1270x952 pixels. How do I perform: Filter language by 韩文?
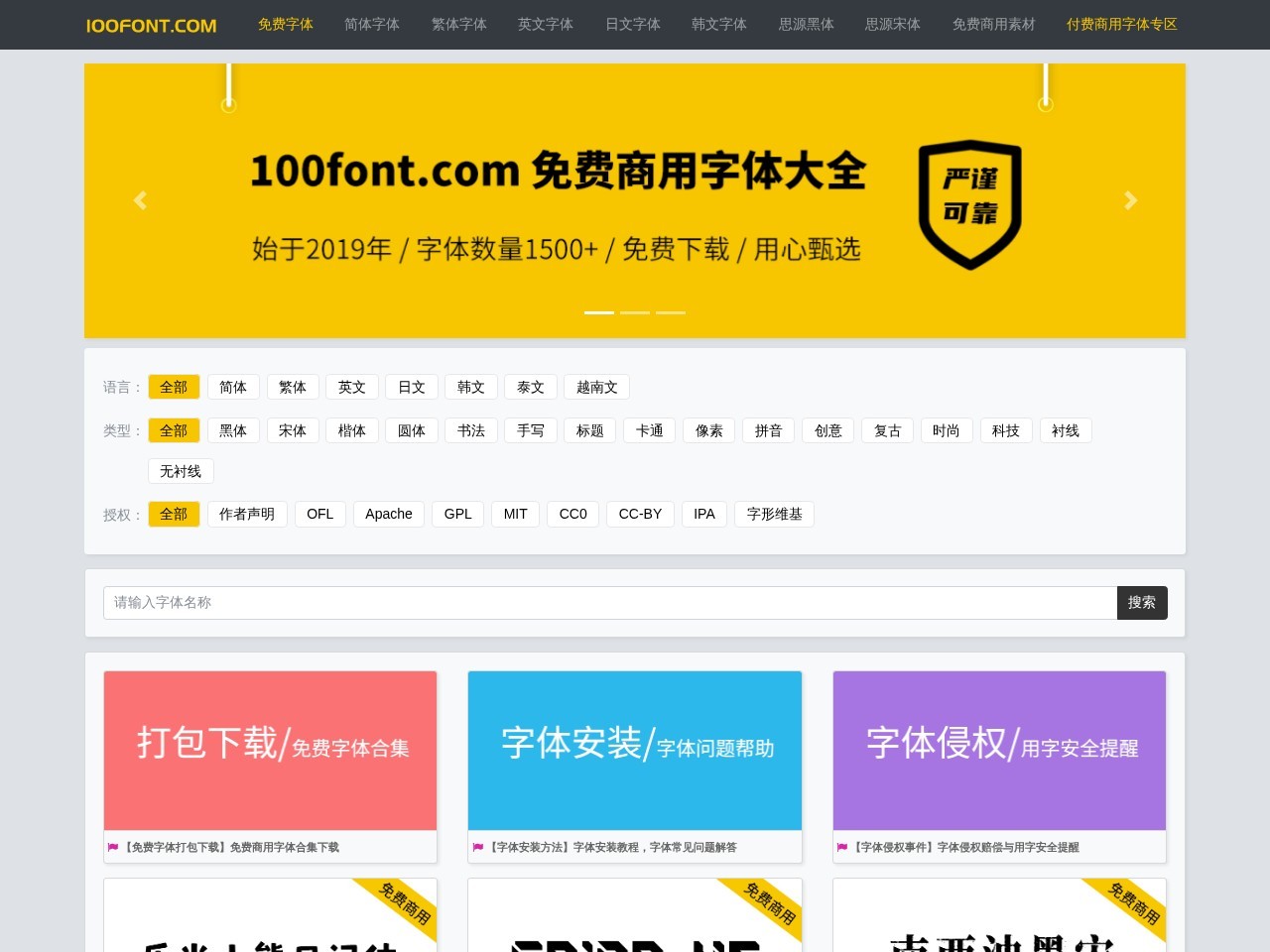tap(471, 387)
